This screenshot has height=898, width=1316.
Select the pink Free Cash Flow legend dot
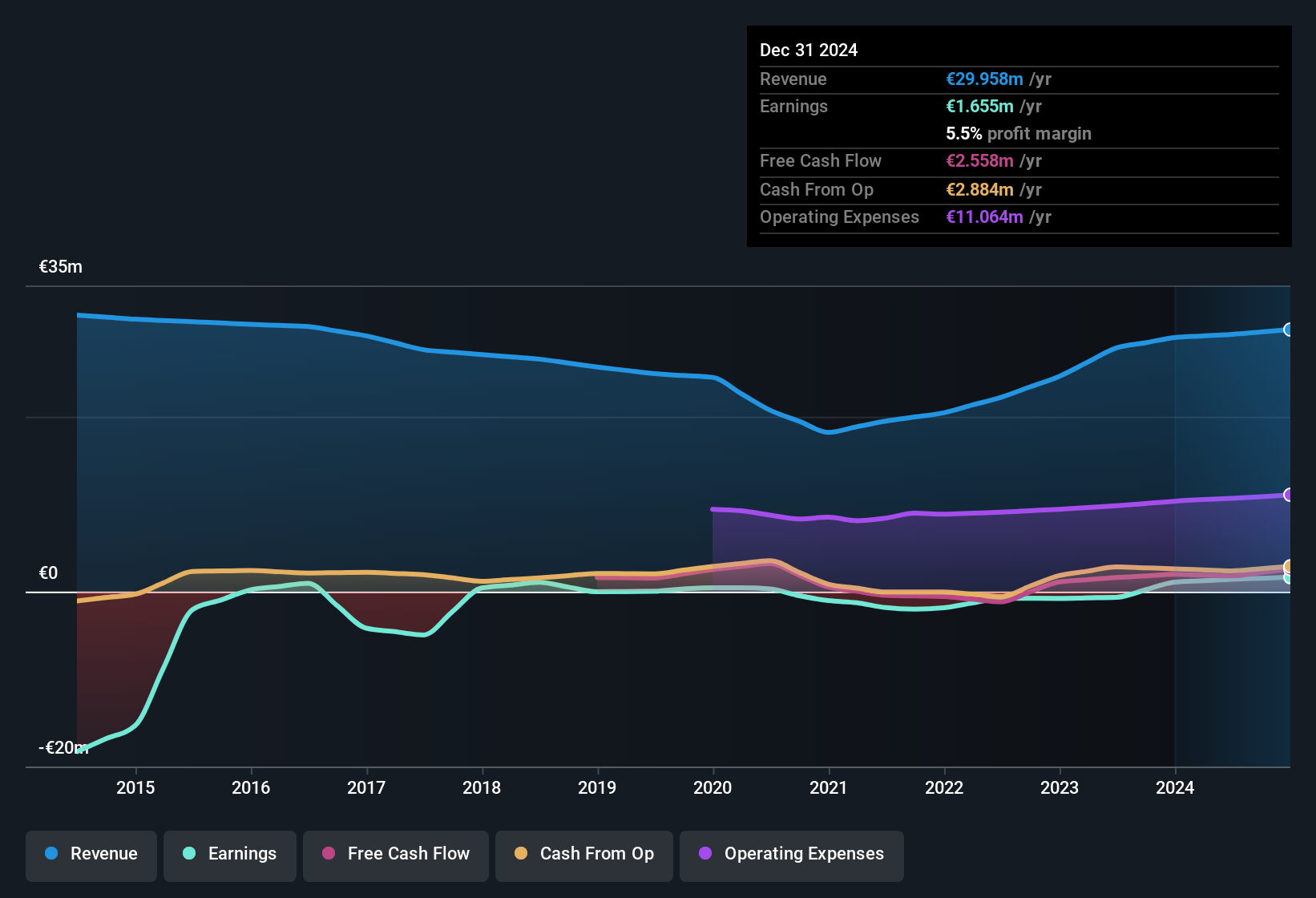pyautogui.click(x=328, y=854)
